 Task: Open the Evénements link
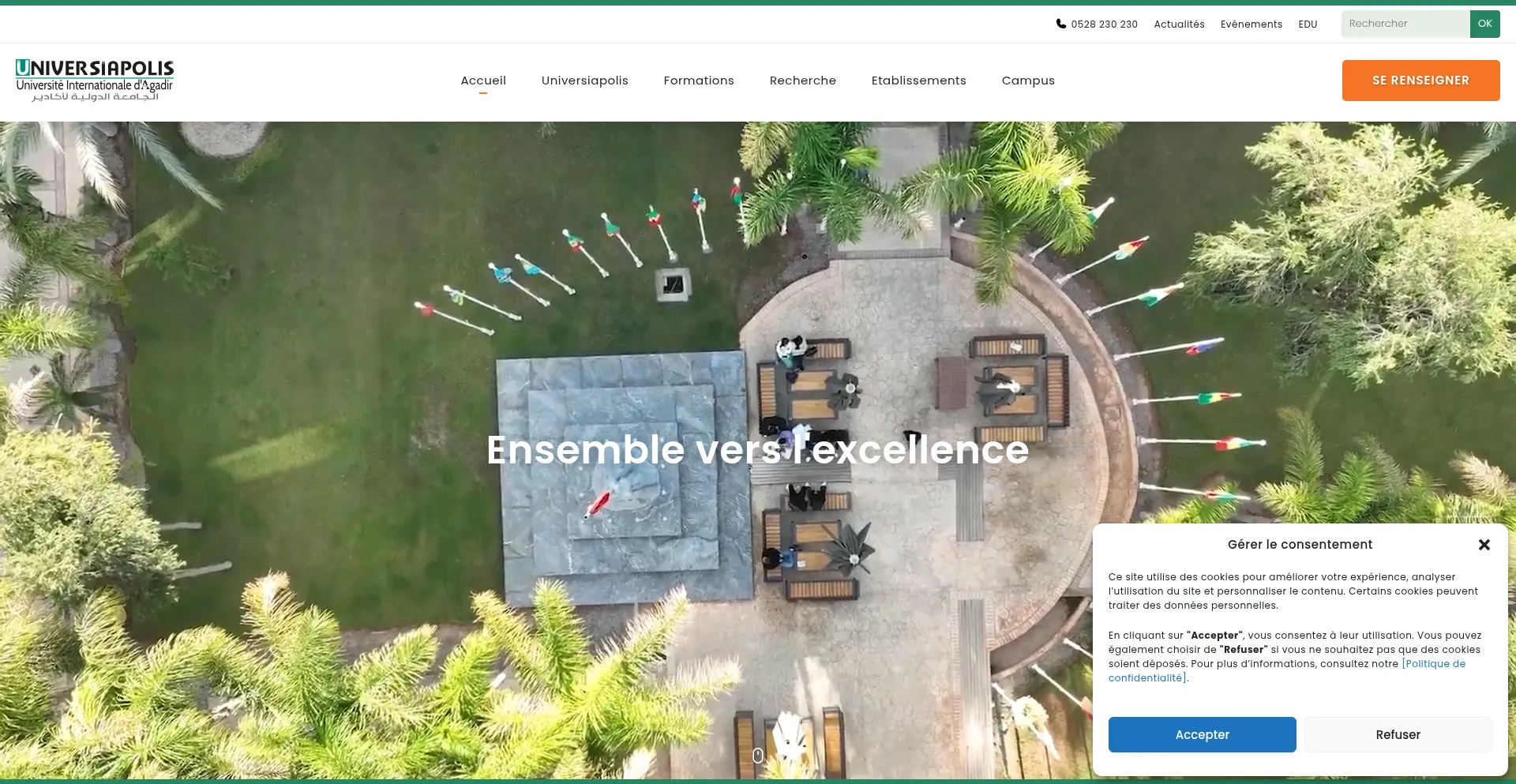(1251, 24)
